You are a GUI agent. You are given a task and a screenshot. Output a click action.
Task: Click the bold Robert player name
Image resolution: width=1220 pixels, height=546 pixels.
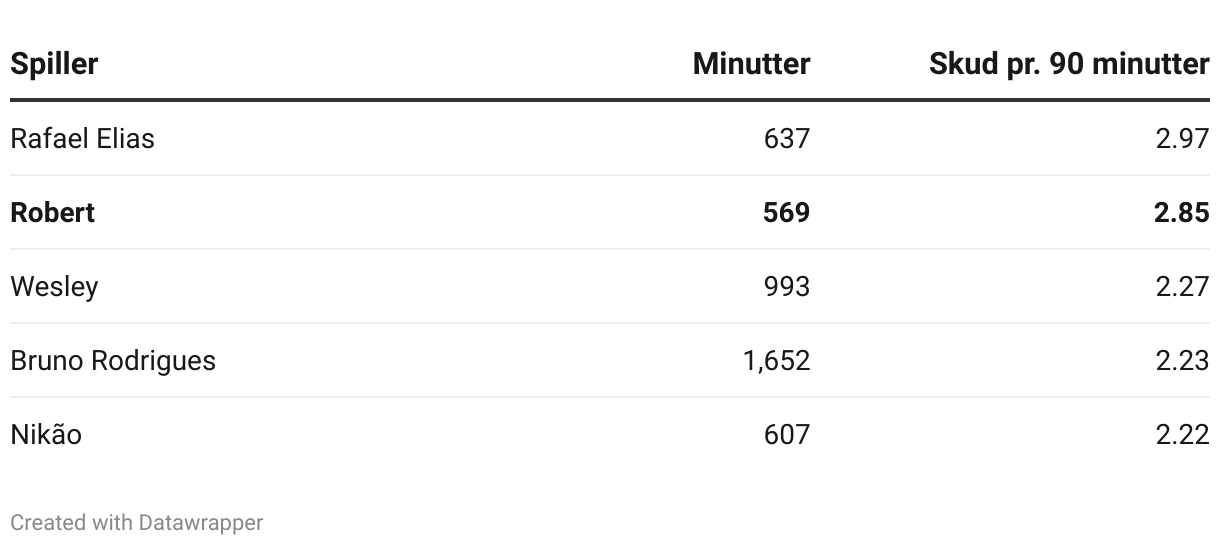pyautogui.click(x=53, y=212)
